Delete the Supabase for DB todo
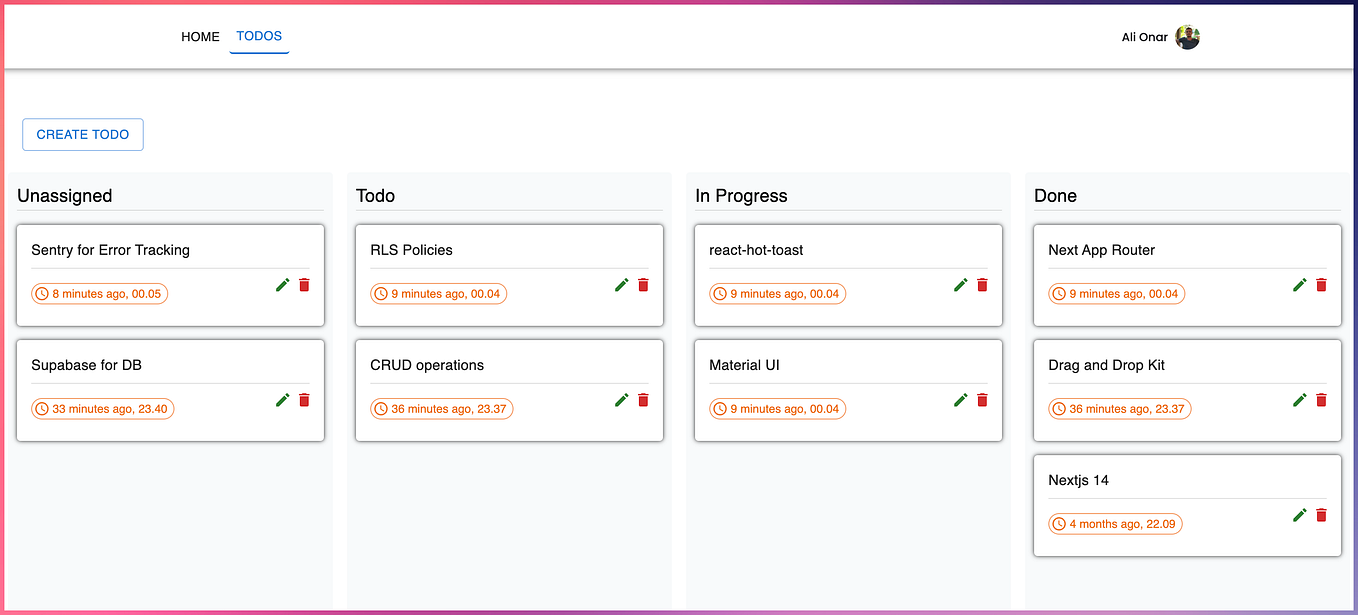Viewport: 1358px width, 615px height. [304, 399]
